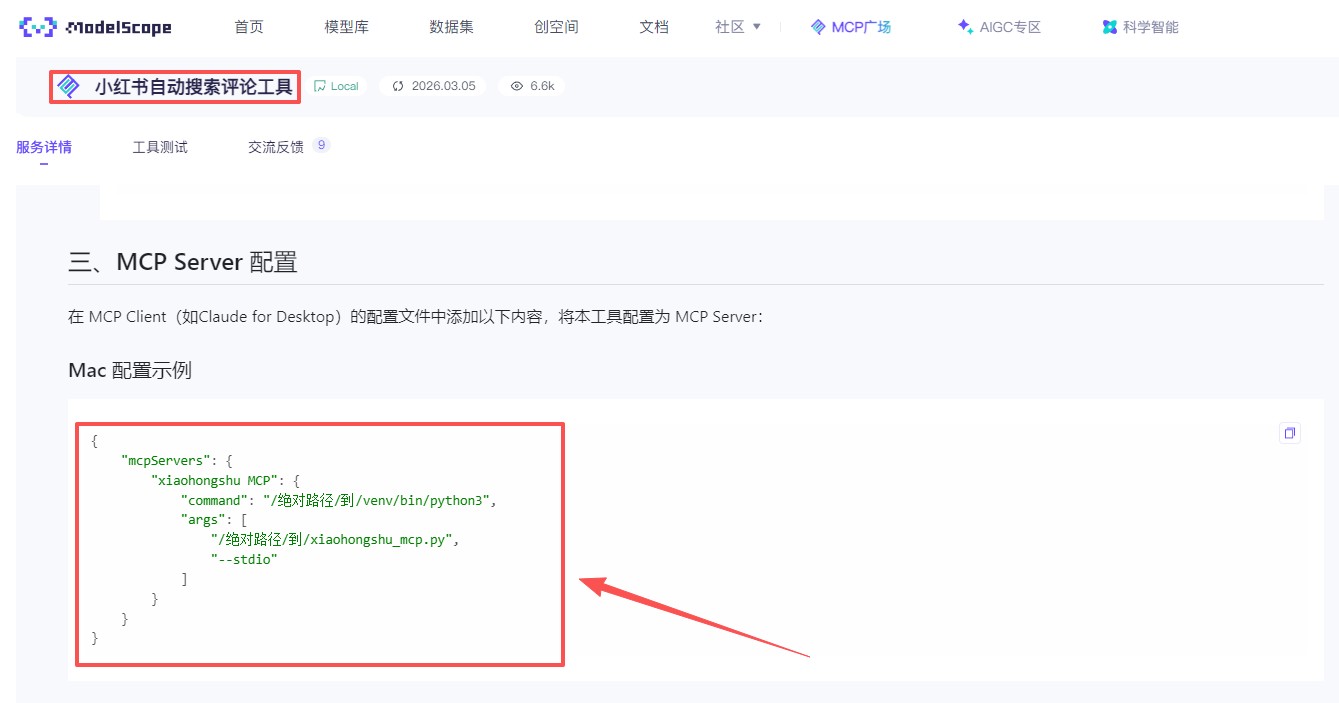Click the ModelScope logo
Viewport: 1339px width, 703px height.
pos(96,27)
